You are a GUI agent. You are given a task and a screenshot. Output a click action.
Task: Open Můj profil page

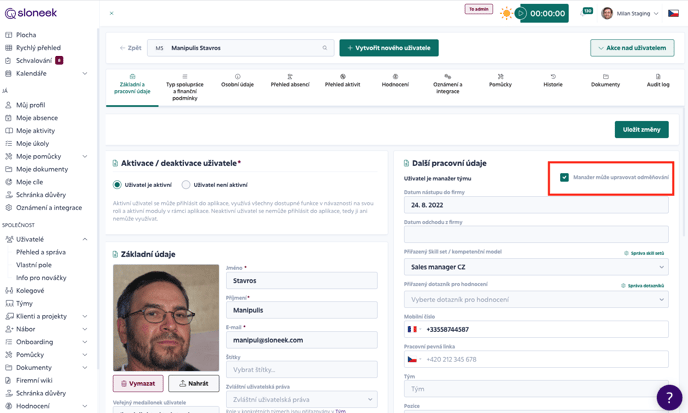click(x=30, y=105)
